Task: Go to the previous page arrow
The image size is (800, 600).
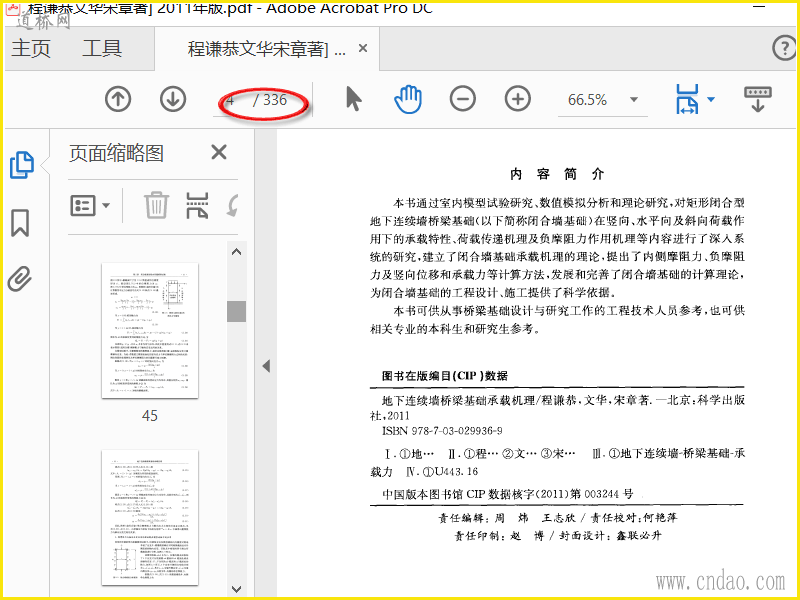Action: point(118,99)
